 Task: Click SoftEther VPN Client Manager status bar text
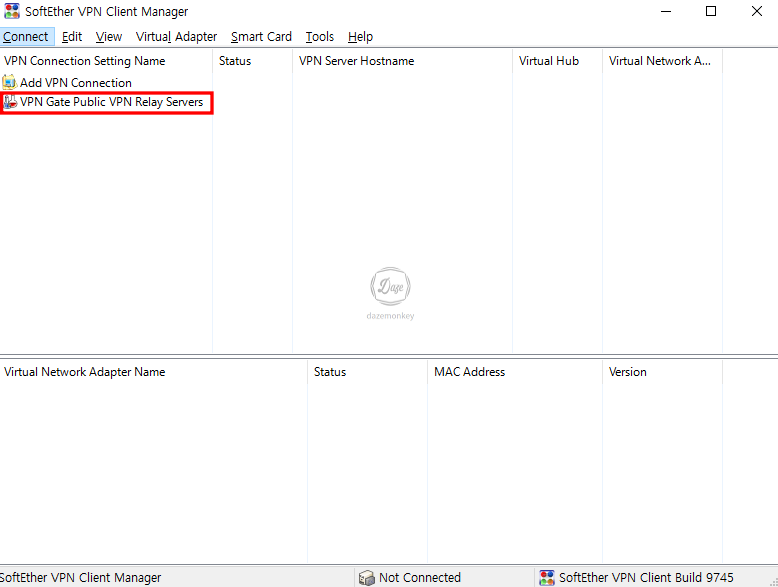(x=80, y=578)
